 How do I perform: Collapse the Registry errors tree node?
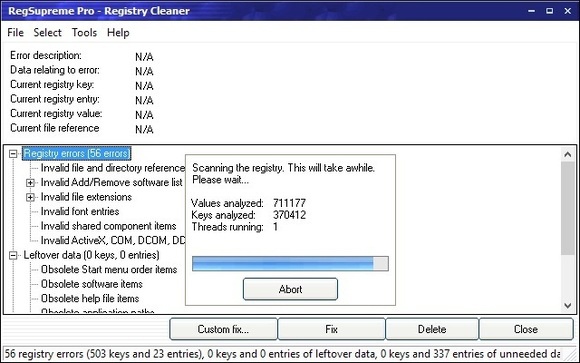point(13,154)
